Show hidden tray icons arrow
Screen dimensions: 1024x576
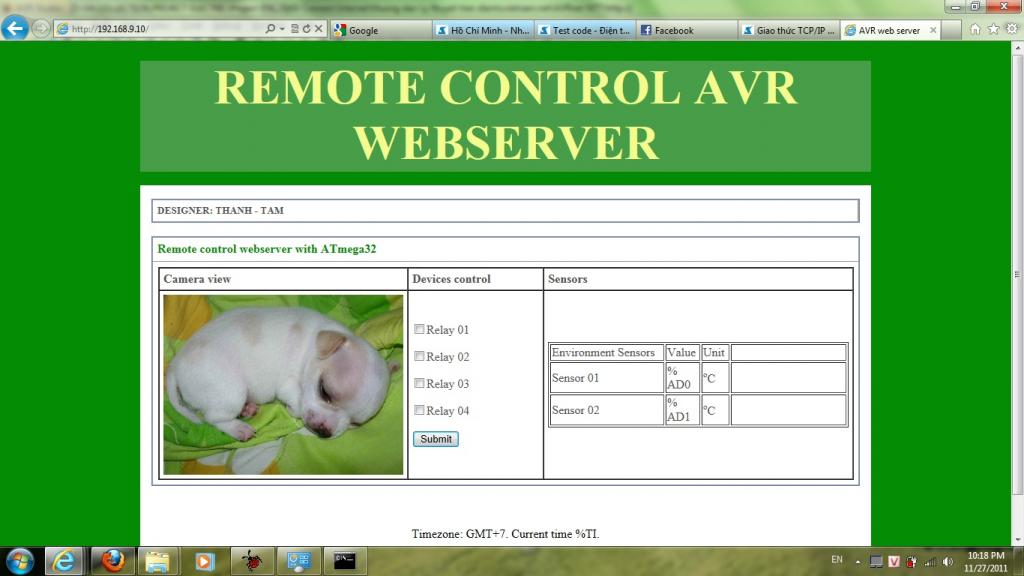(x=858, y=562)
